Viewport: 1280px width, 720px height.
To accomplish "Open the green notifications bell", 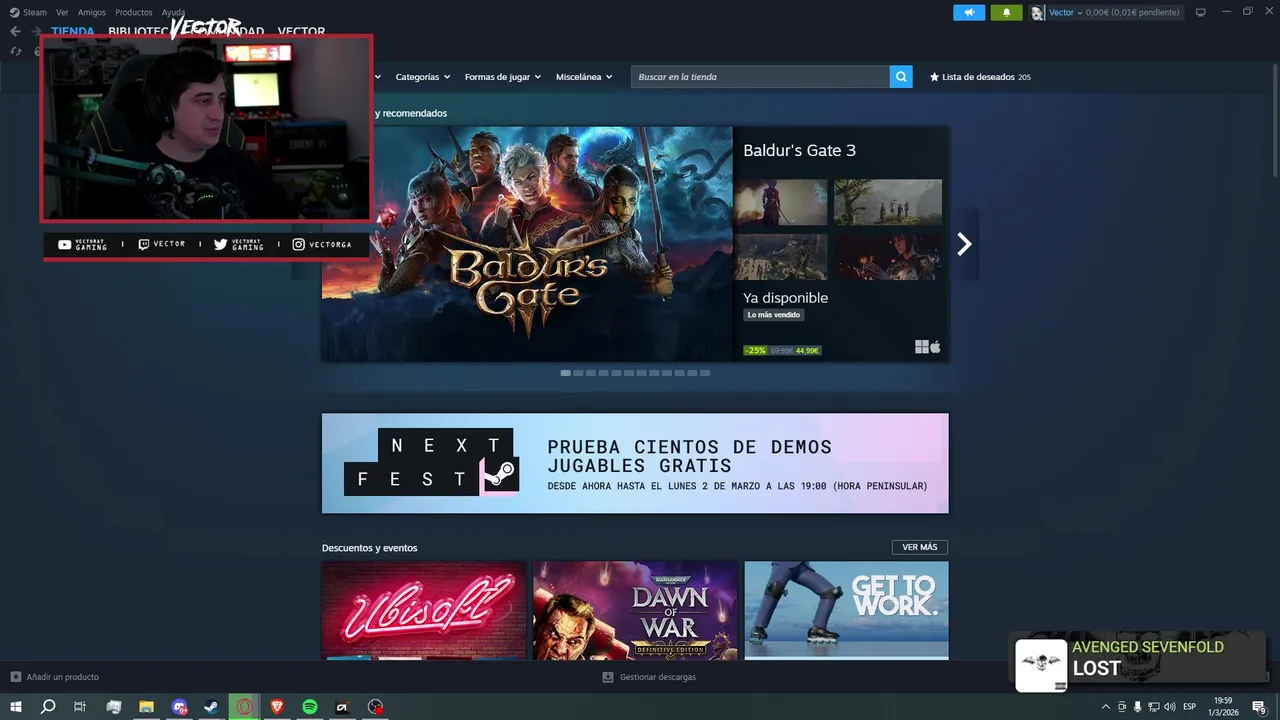I will click(x=1006, y=12).
